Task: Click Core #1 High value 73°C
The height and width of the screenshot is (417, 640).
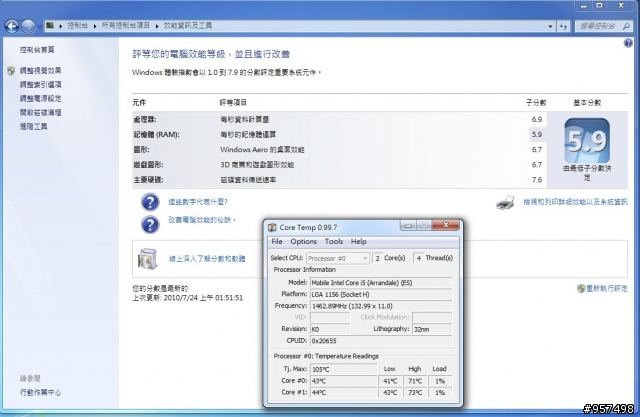Action: tap(415, 393)
